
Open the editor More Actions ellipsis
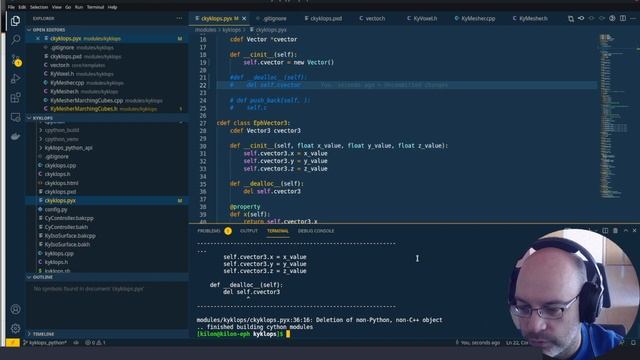633,18
